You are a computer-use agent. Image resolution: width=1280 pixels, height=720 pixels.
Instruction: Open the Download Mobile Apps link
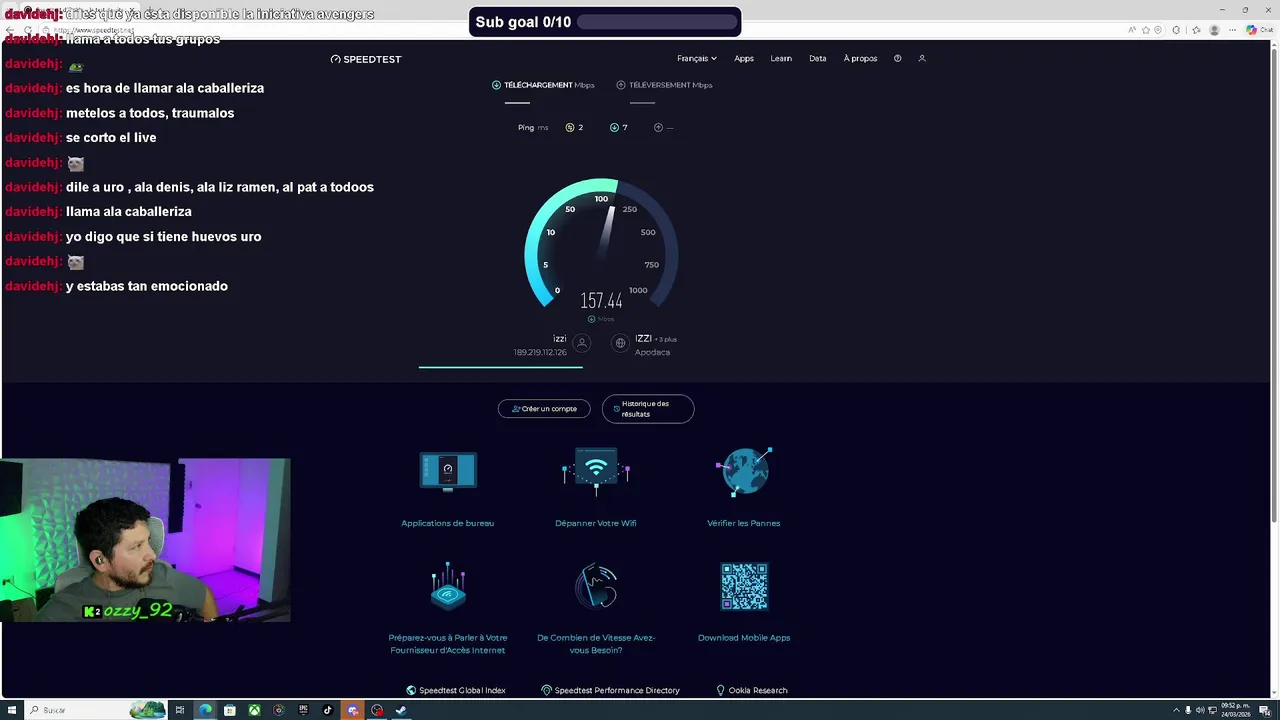744,638
